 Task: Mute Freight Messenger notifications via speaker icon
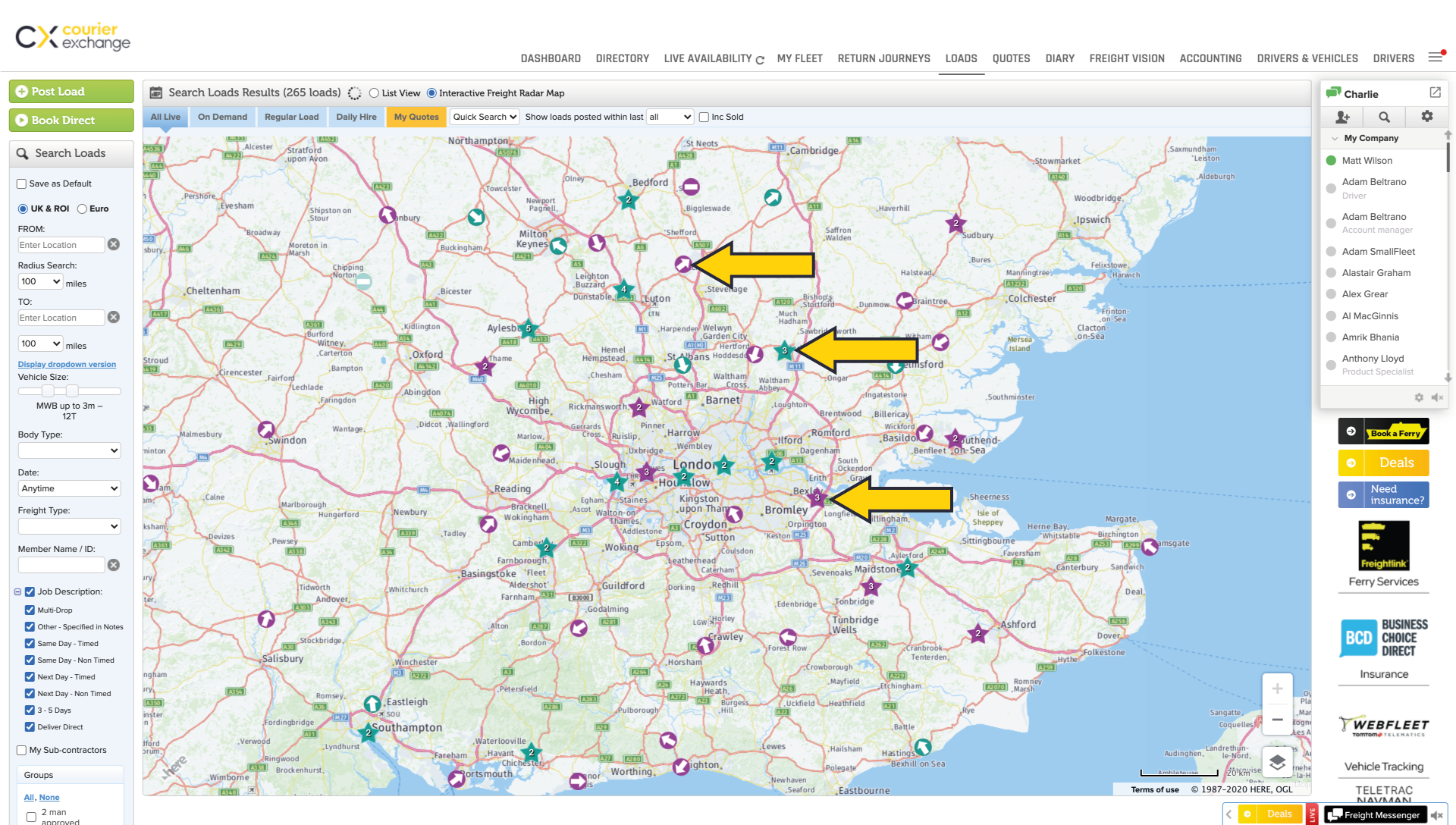click(x=1439, y=814)
